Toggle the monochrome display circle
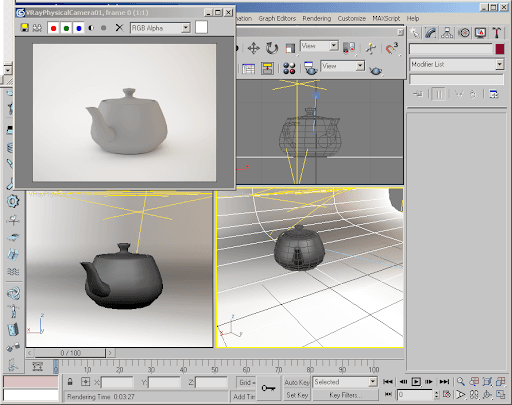The width and height of the screenshot is (512, 405). click(x=103, y=28)
